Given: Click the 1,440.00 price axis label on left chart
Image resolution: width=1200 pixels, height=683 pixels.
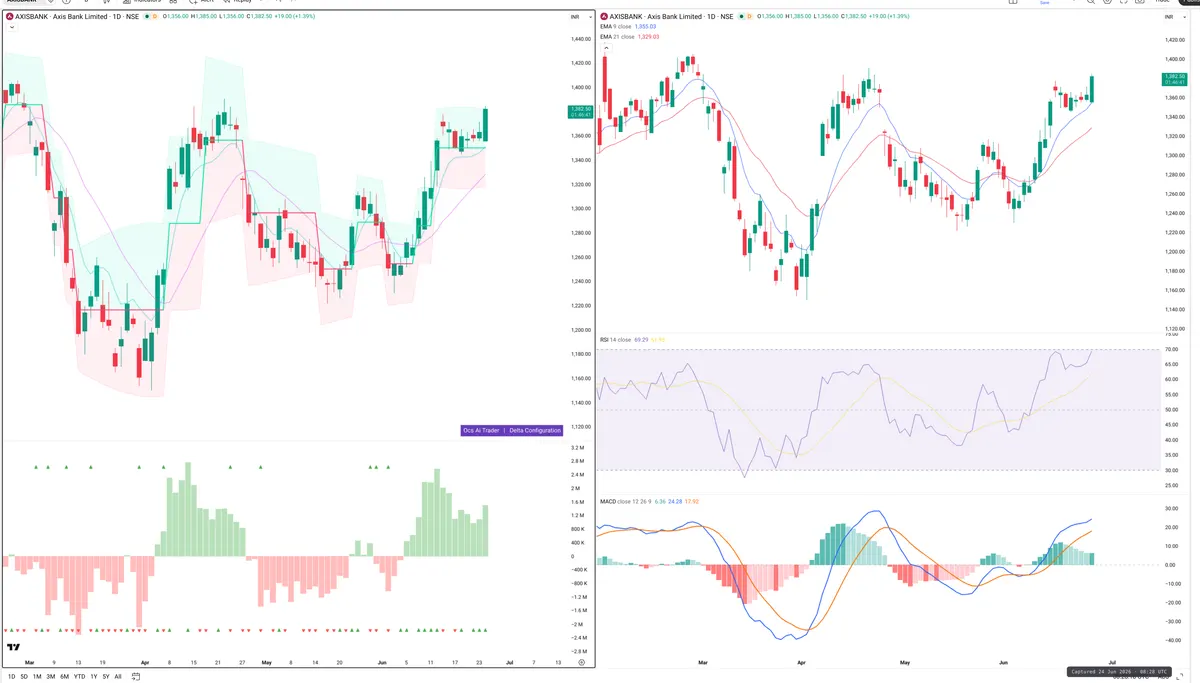Looking at the screenshot, I should click(581, 38).
